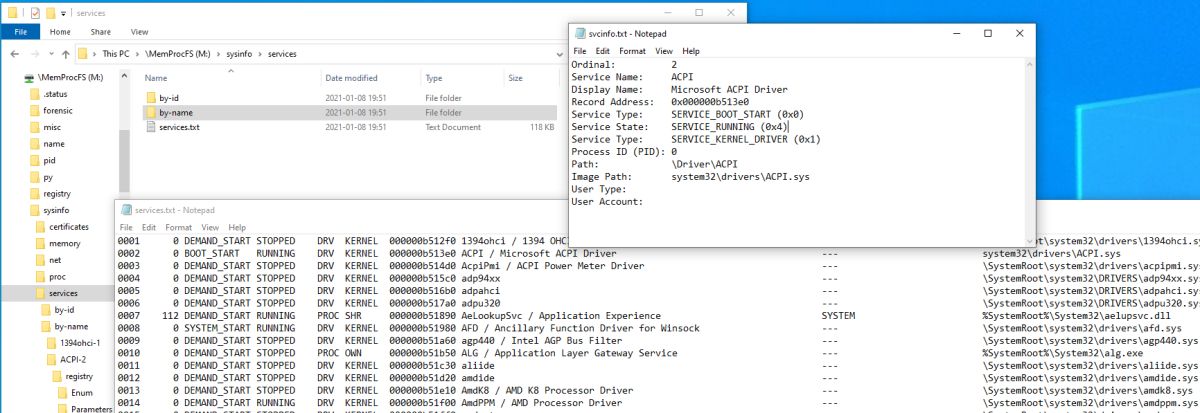Switch to the Home ribbon tab
1200x413 pixels.
pyautogui.click(x=60, y=32)
